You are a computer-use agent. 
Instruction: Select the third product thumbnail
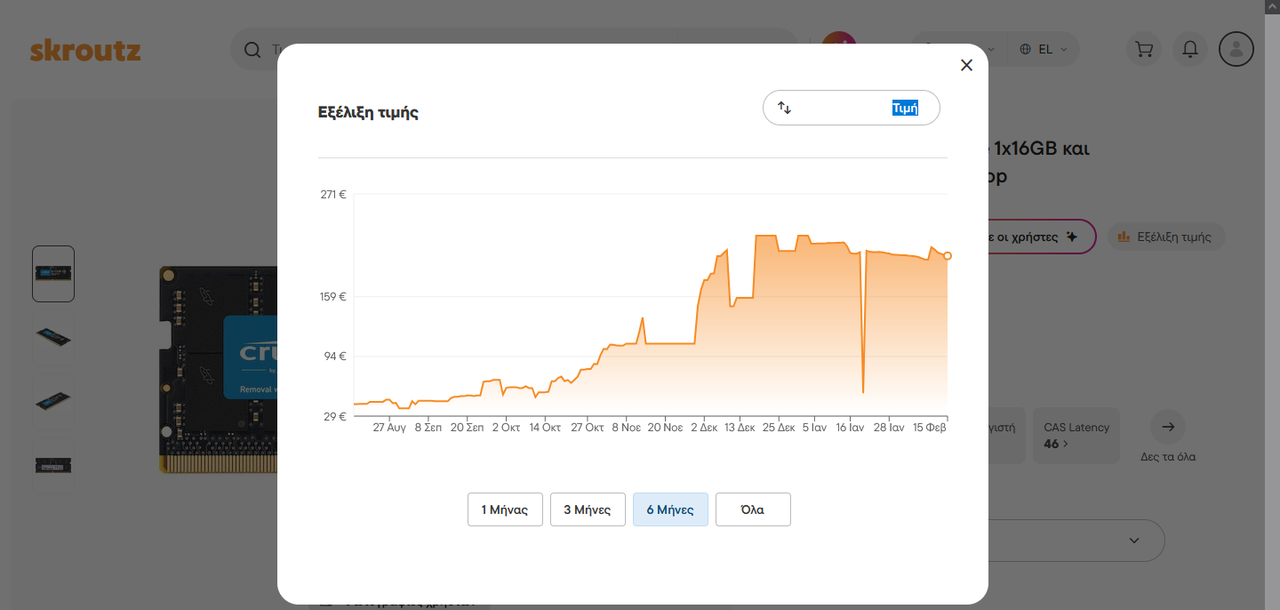53,401
